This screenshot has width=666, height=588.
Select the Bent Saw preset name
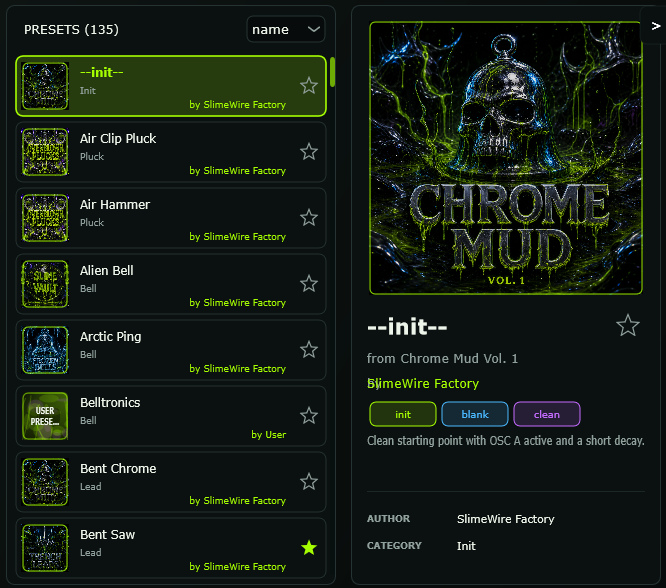[107, 534]
